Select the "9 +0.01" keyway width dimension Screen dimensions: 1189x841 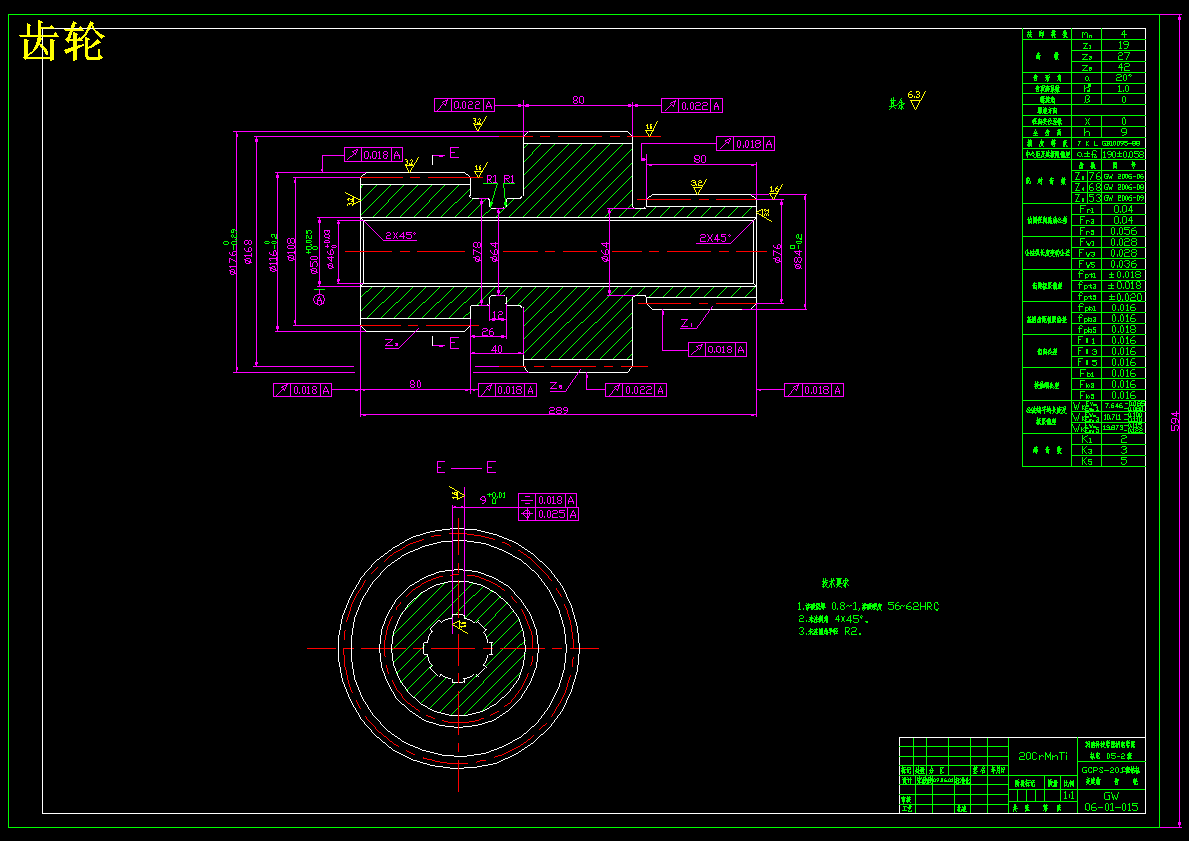pyautogui.click(x=492, y=498)
